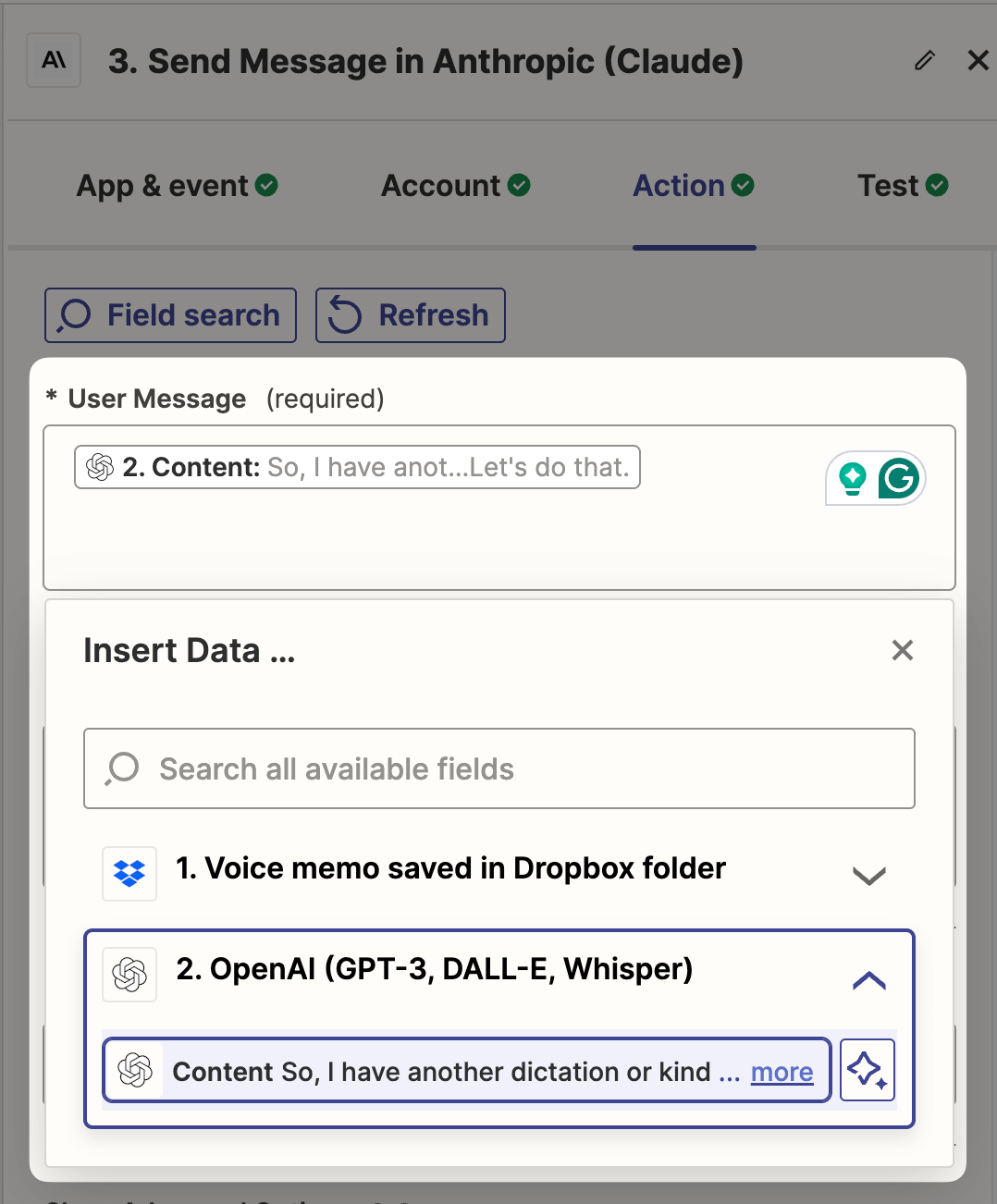Screen dimensions: 997x1204
Task: Open the App & event tab
Action: (177, 186)
